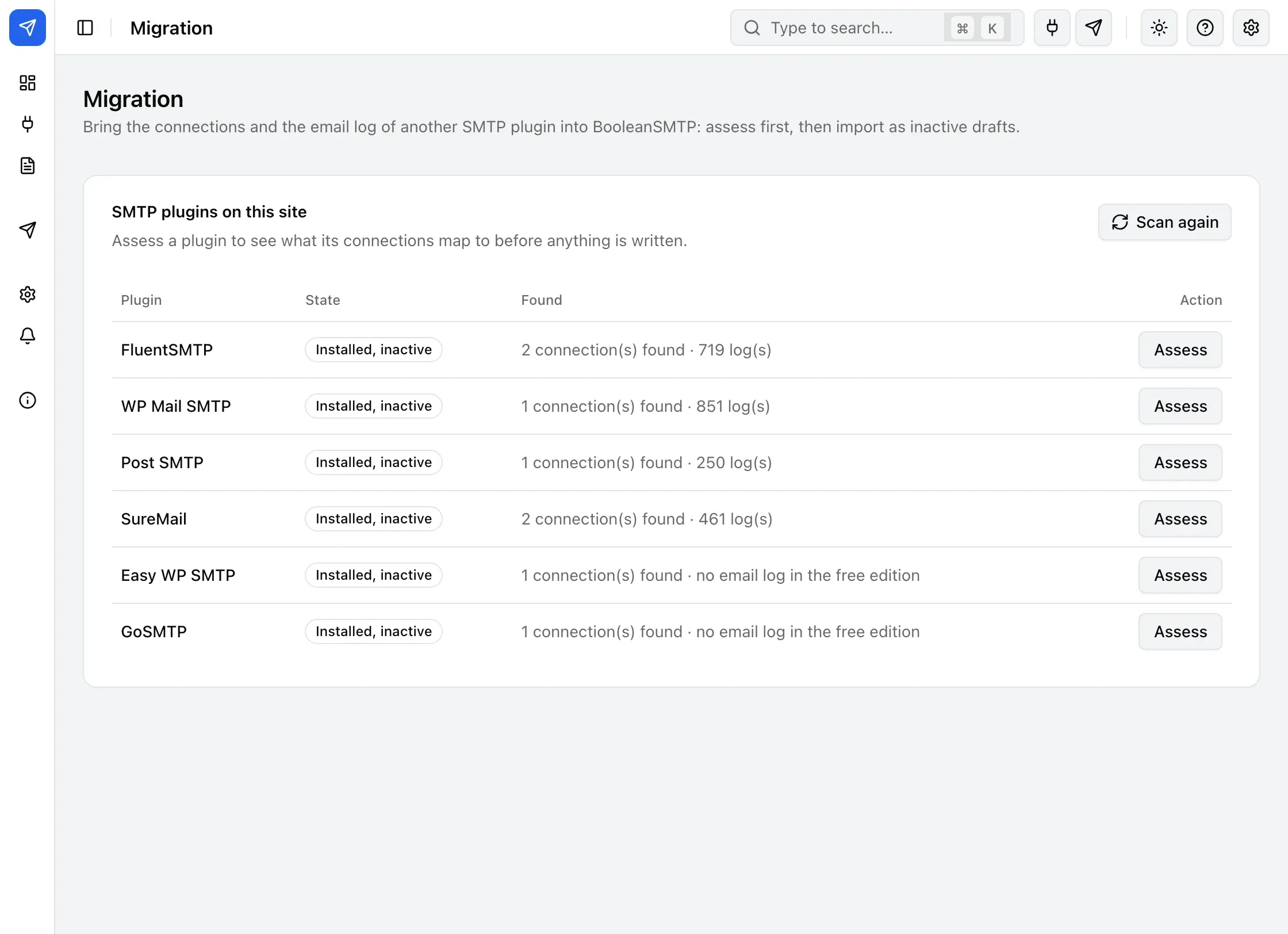Click the SureMail plugin name
Screen dimensions: 1288x934
154,519
